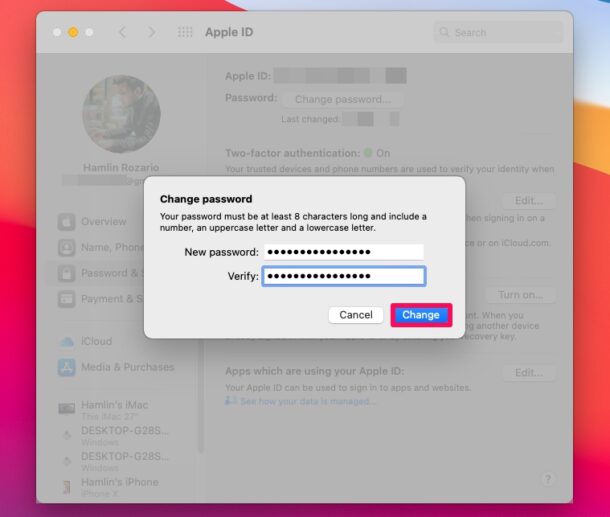The image size is (610, 517).
Task: Go forward with the right chevron
Action: tap(151, 32)
